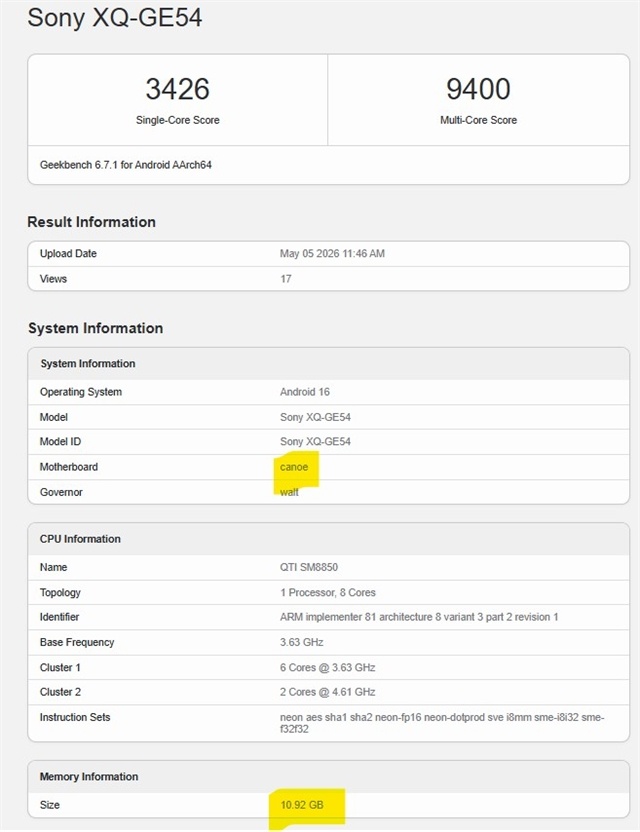This screenshot has width=640, height=832.
Task: Select the motherboard value canoe
Action: [294, 467]
